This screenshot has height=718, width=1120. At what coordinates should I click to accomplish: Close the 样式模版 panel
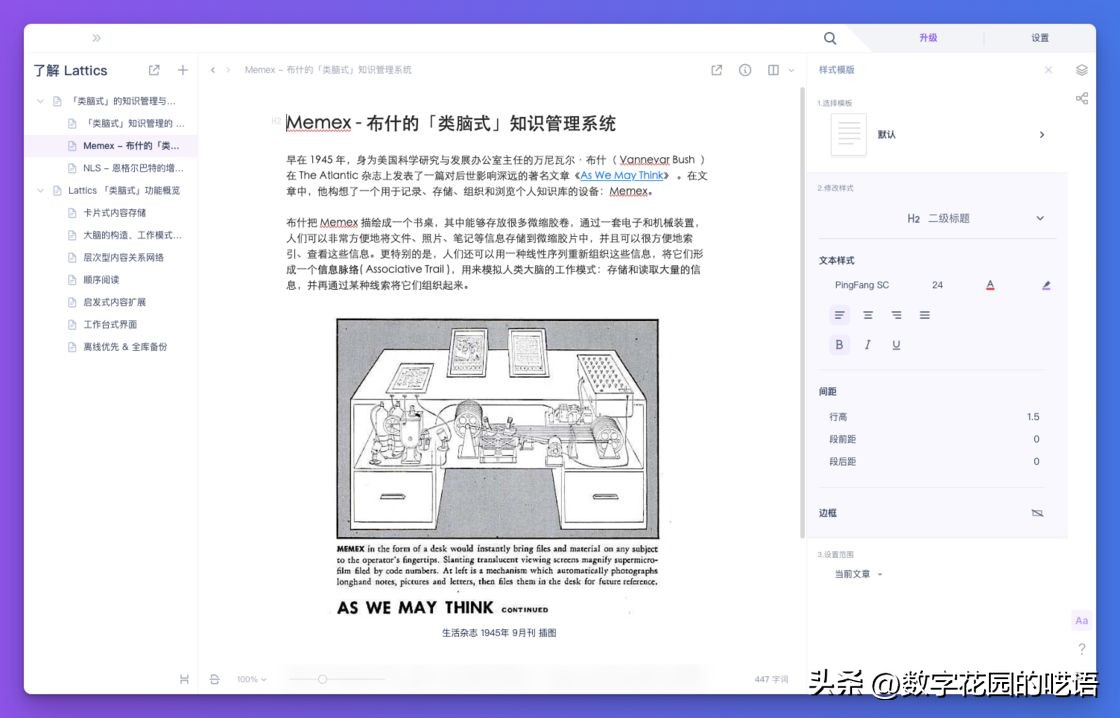[x=1048, y=70]
